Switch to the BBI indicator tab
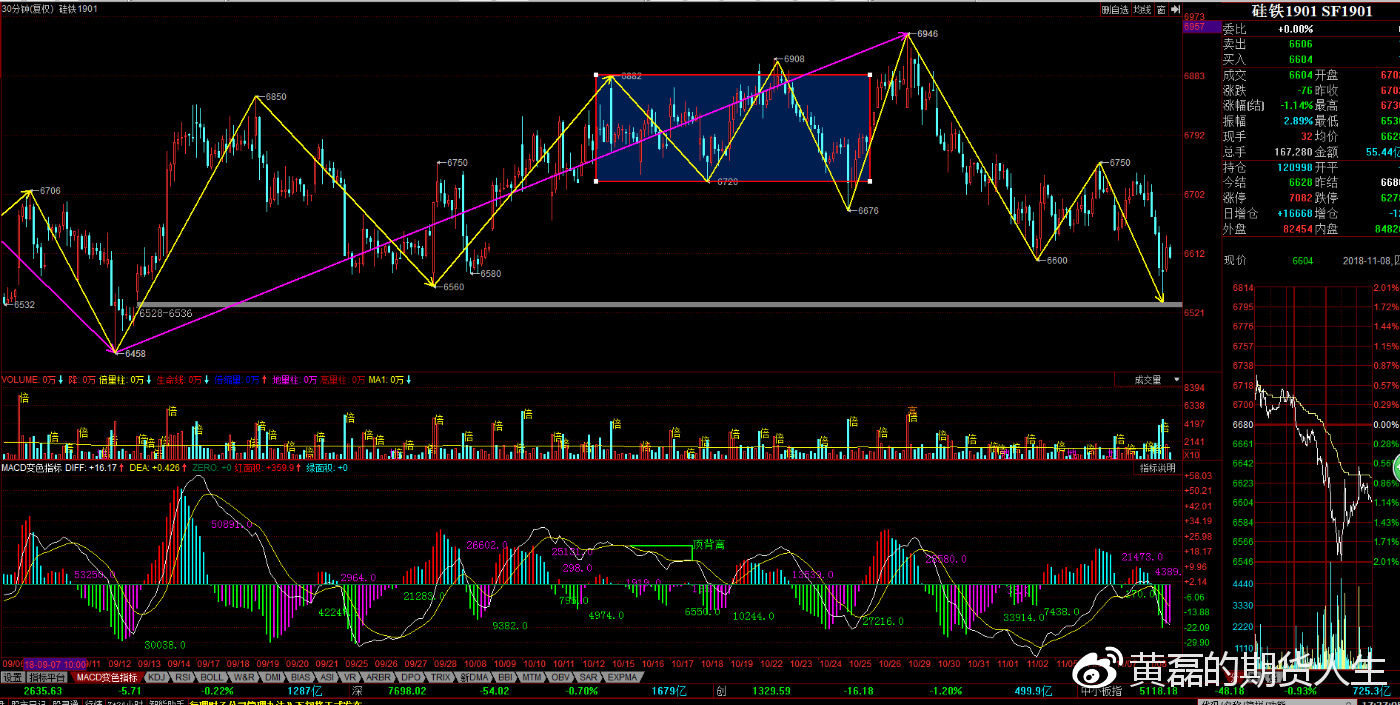1400x705 pixels. click(x=505, y=677)
